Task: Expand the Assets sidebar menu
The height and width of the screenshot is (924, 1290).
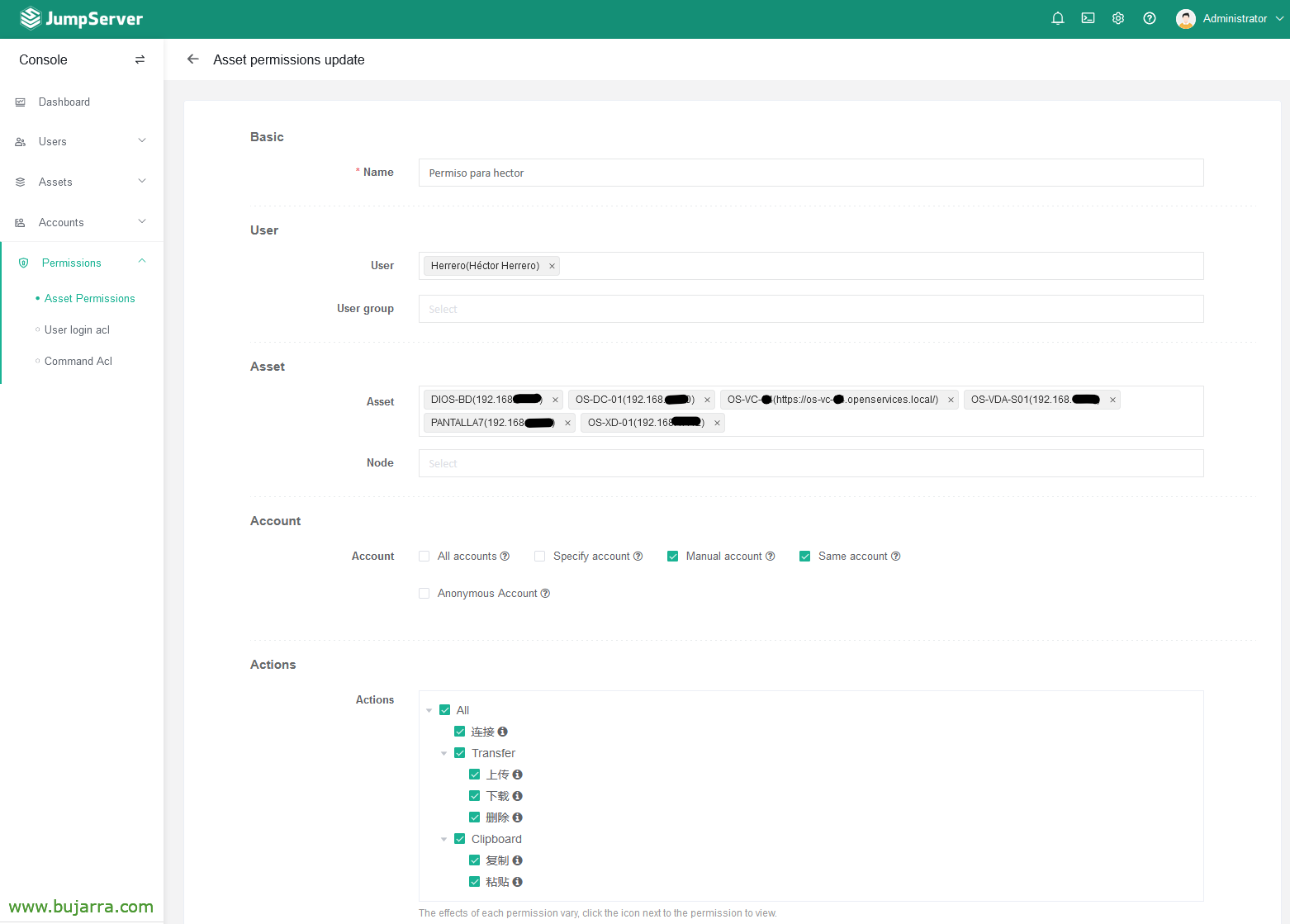Action: click(81, 182)
